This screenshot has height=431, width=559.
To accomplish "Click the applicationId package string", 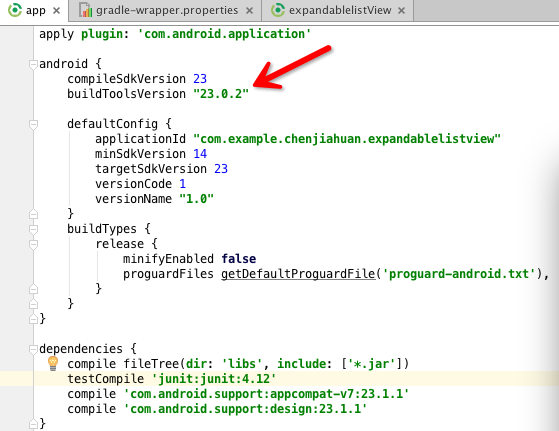I will 347,139.
